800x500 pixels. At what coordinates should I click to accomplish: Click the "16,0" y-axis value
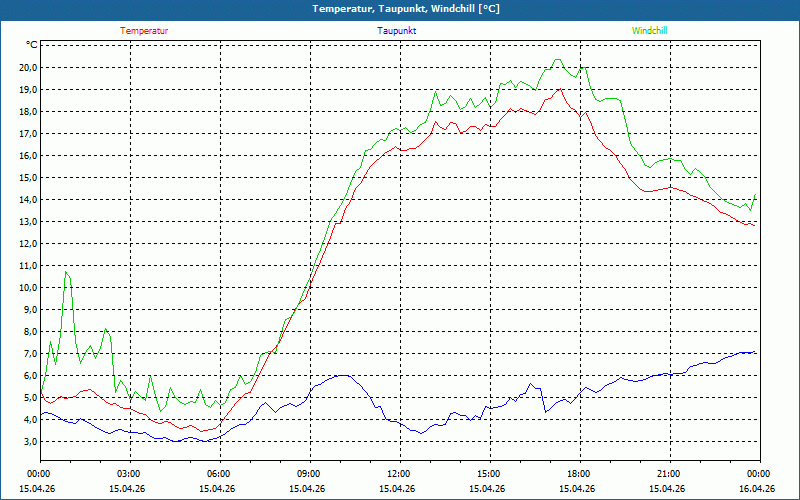[29, 156]
